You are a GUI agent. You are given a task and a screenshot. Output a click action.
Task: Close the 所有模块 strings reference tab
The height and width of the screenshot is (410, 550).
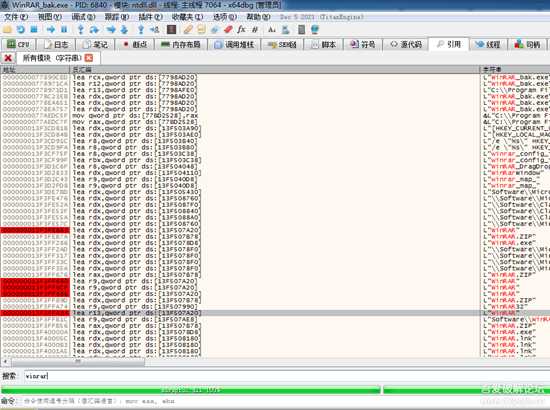(x=89, y=58)
